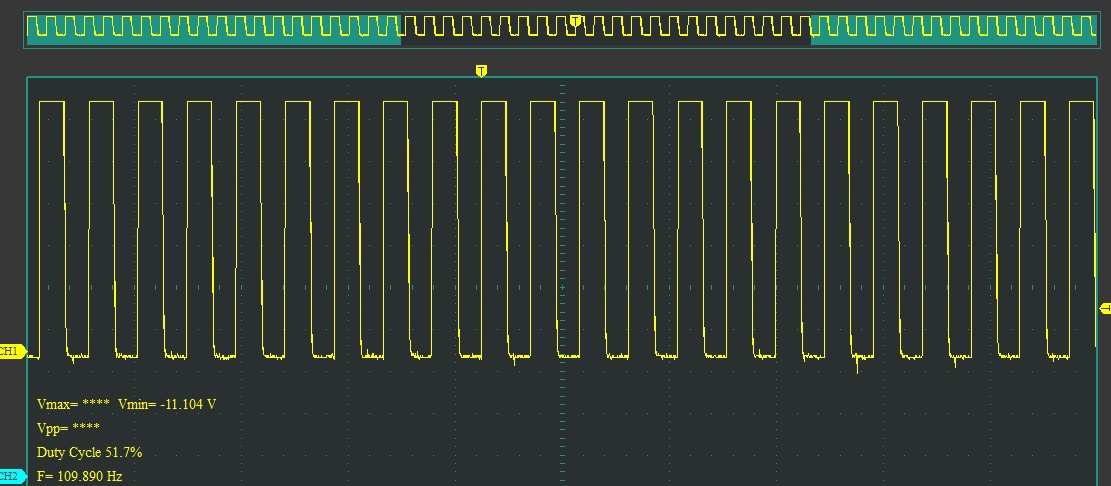
Task: Select the trigger marker in the overview strip
Action: (575, 21)
